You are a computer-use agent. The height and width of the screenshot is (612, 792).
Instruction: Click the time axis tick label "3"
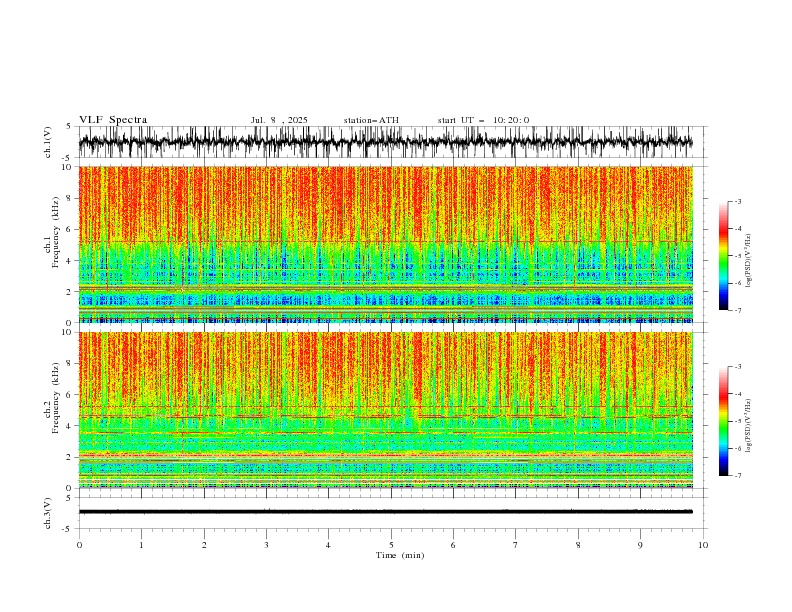coord(266,545)
